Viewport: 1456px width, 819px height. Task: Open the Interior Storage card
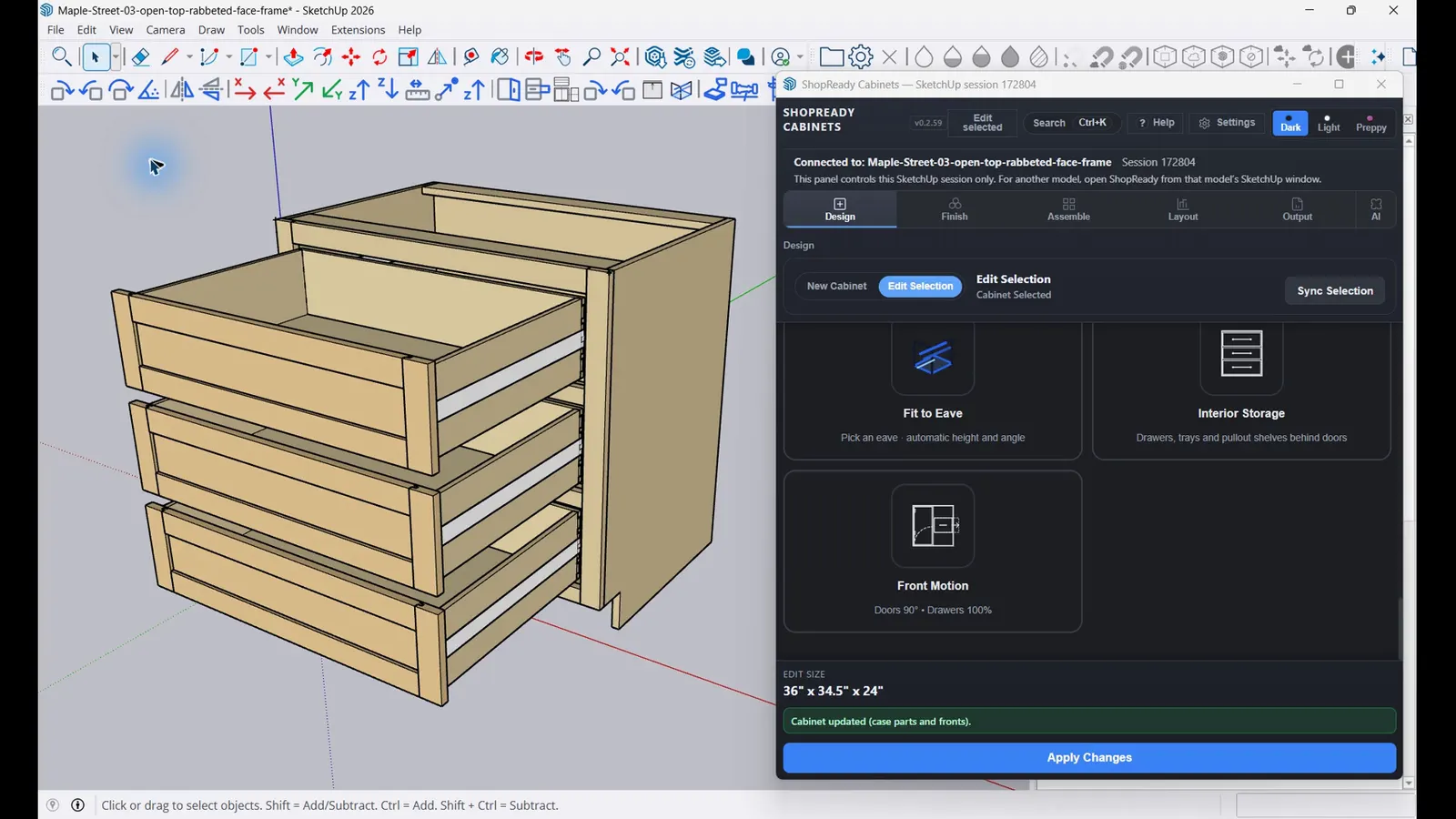[x=1241, y=390]
